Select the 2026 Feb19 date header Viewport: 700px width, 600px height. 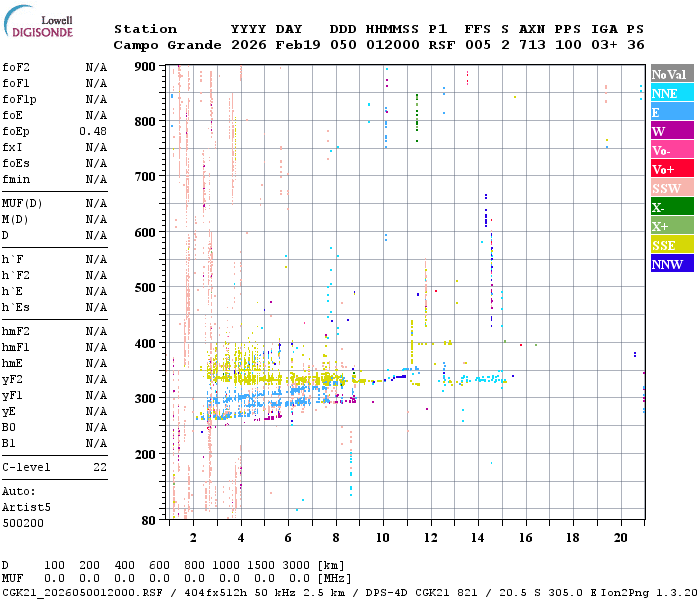(271, 45)
